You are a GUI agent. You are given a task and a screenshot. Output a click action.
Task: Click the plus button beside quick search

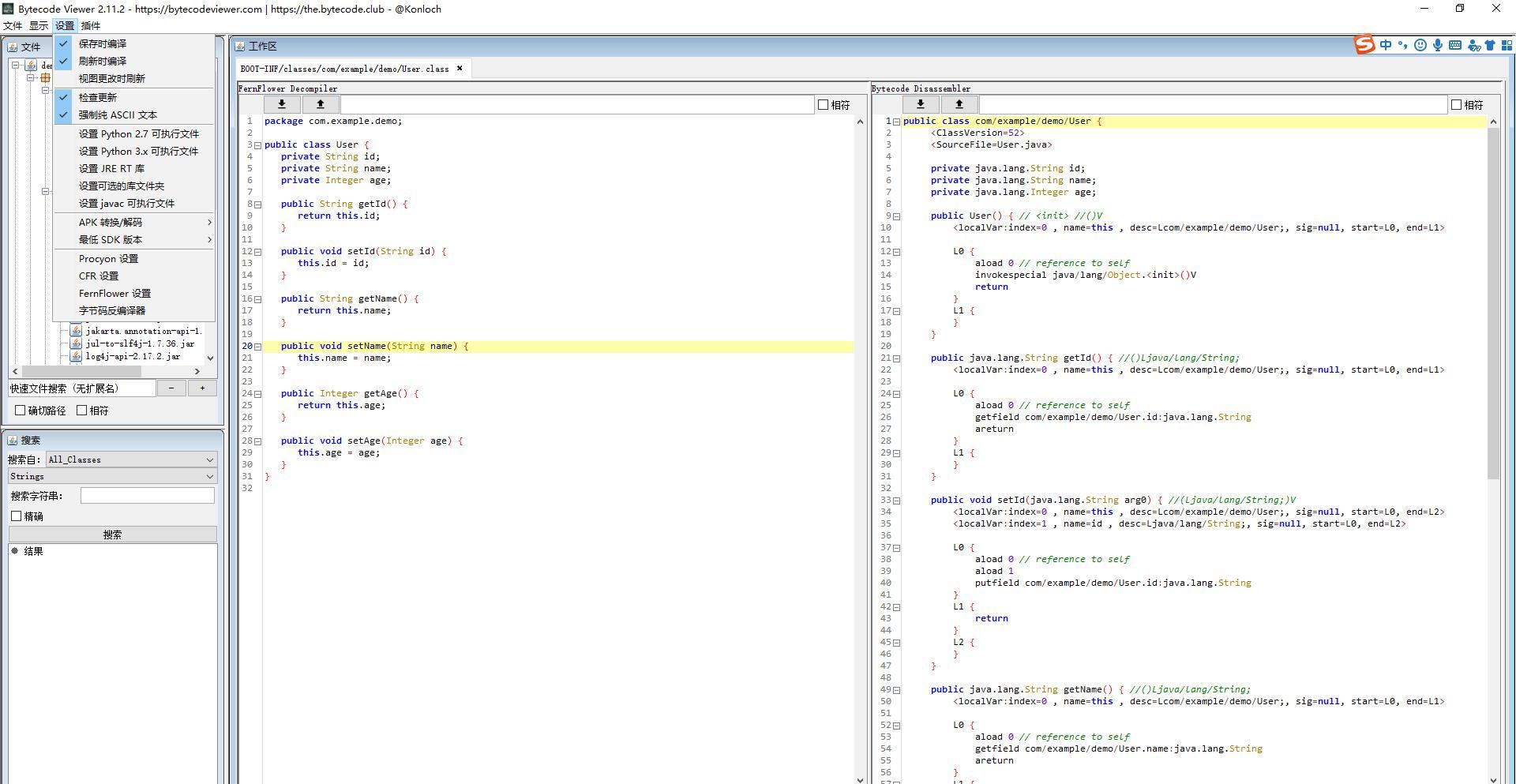point(202,388)
